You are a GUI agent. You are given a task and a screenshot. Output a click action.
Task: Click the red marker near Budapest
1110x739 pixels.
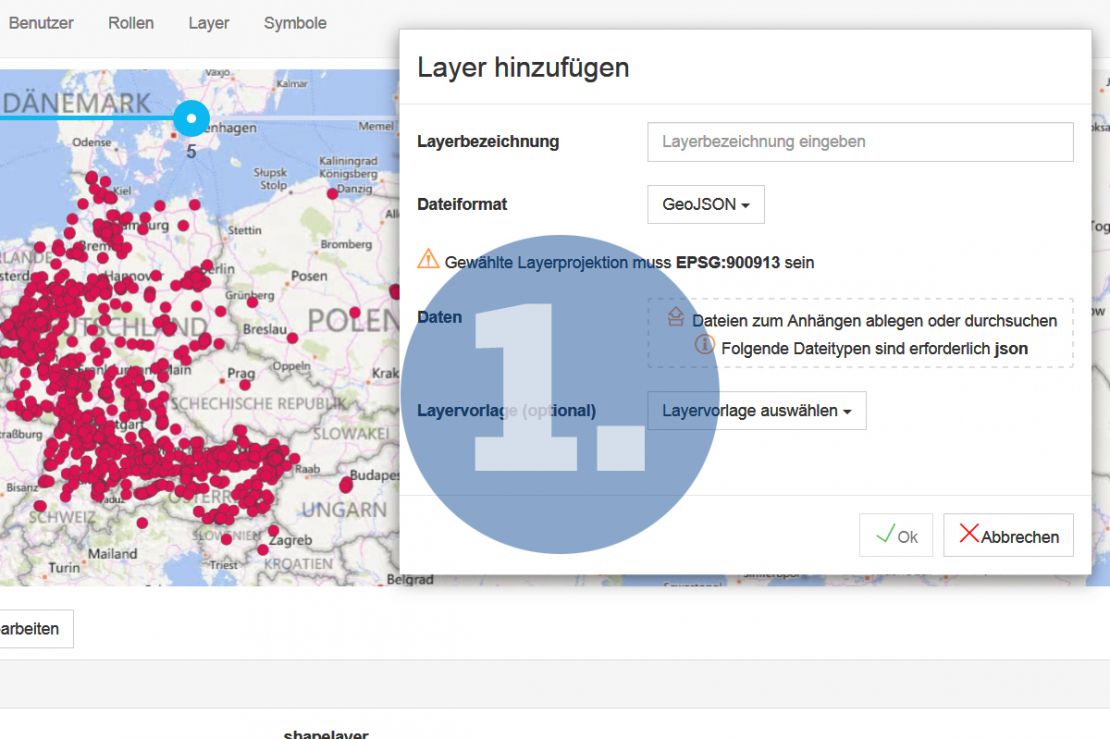coord(346,485)
